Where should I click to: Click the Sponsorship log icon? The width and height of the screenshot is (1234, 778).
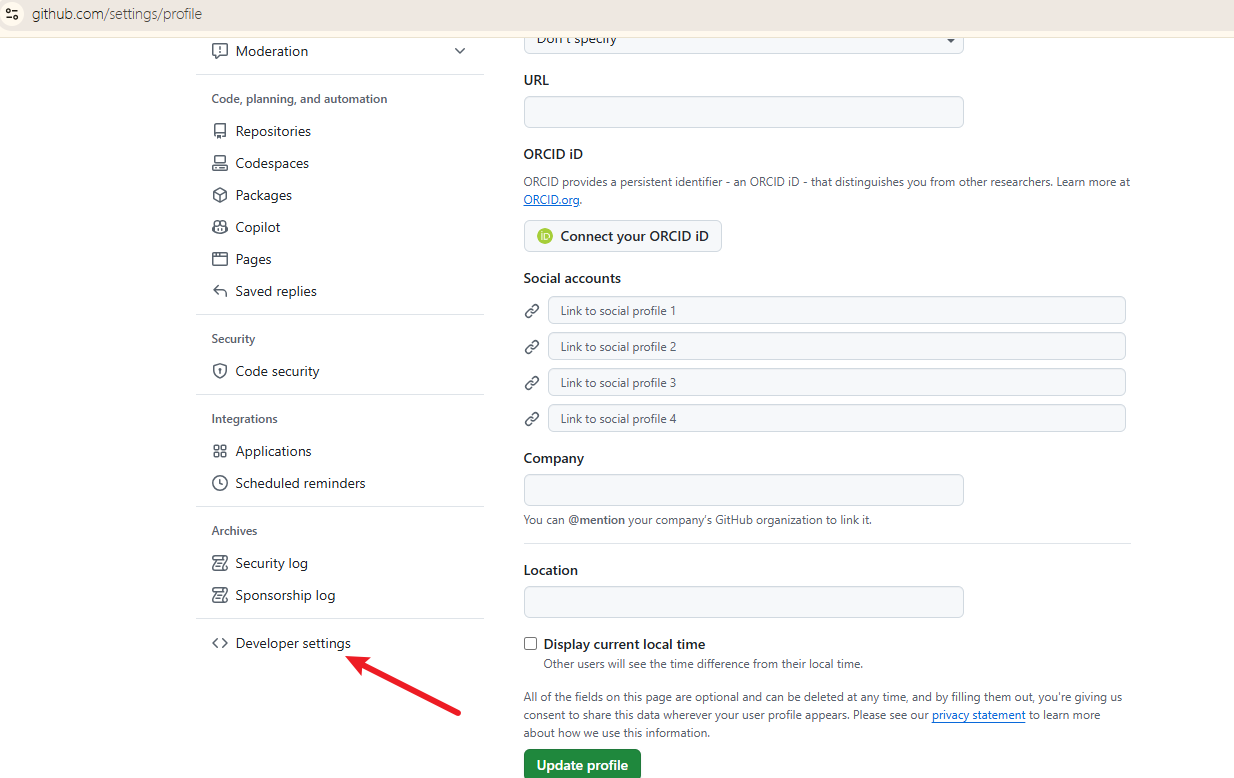tap(220, 595)
